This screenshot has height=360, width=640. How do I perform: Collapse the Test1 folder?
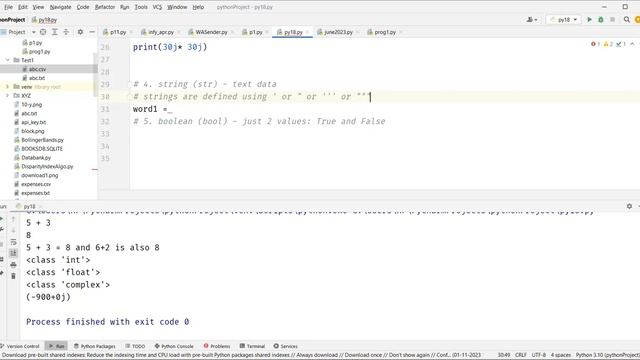pyautogui.click(x=7, y=60)
